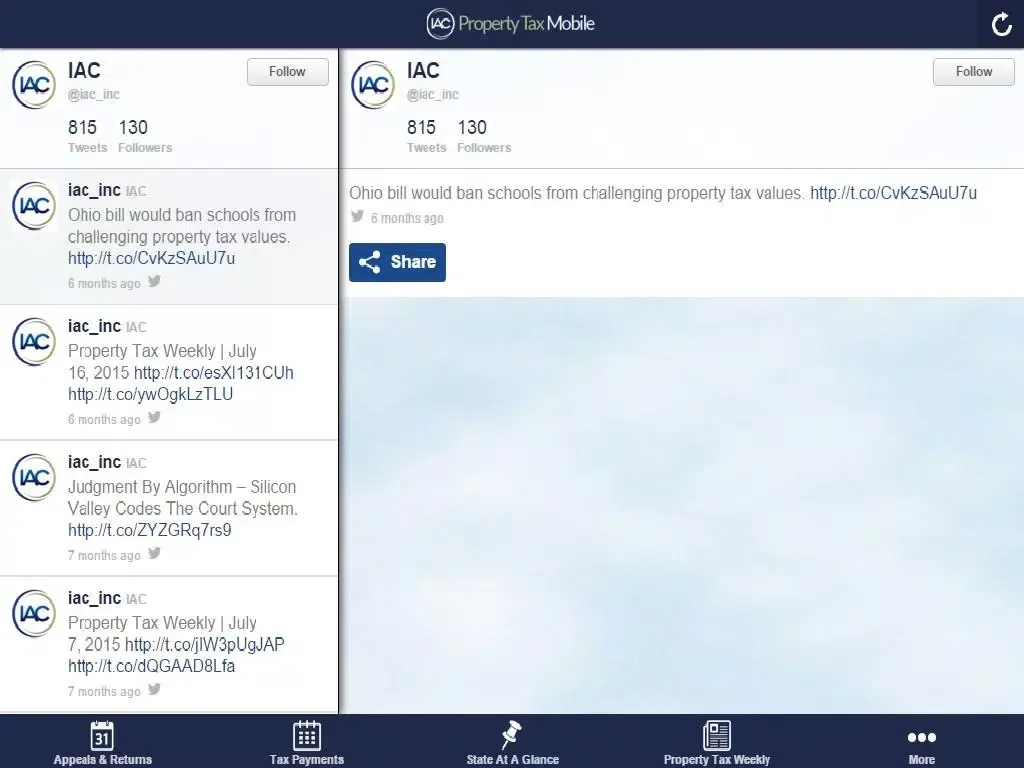1024x768 pixels.
Task: Open link http://t.co/esXl131CUh
Action: [214, 373]
